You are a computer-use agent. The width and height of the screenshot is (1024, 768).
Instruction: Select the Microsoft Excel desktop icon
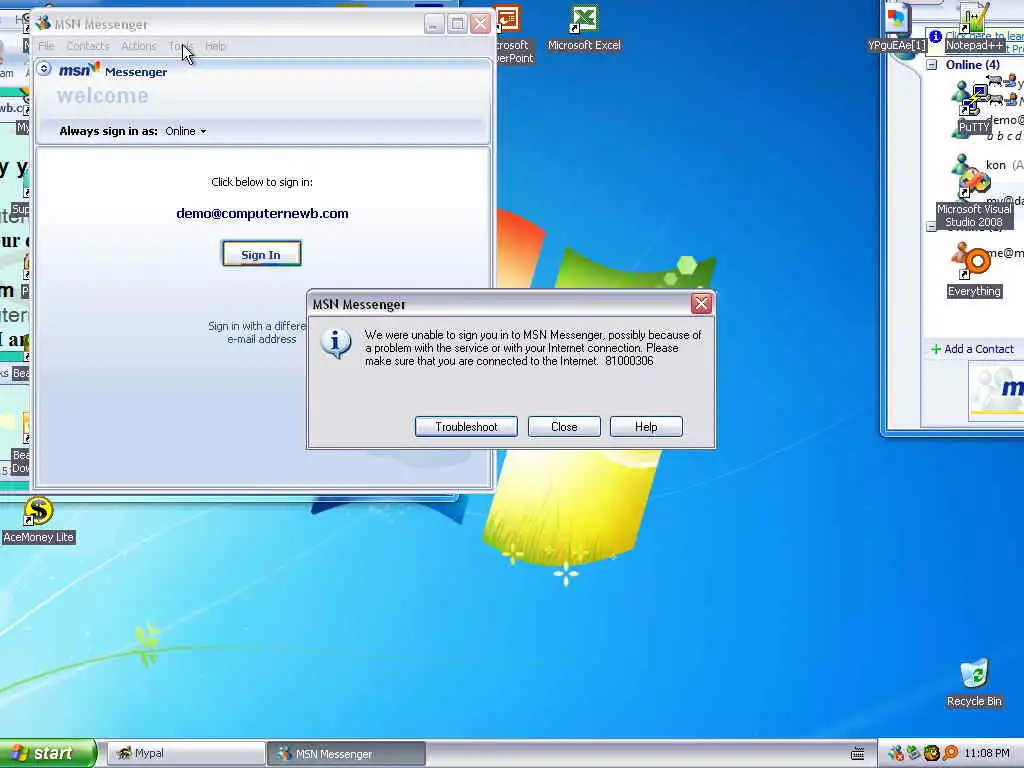coord(584,28)
